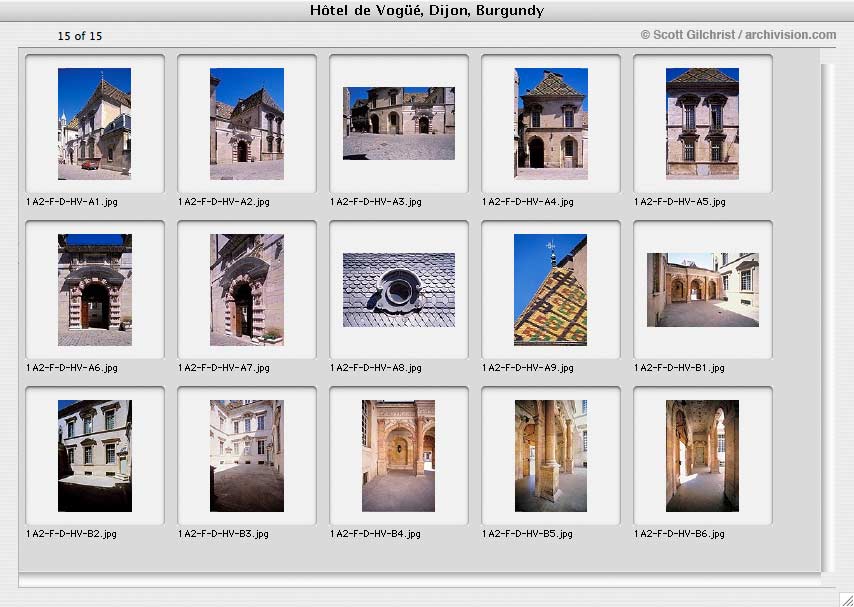
Task: Select the 1A2-F-D-HV-A2 street corner thumbnail
Action: 247,124
